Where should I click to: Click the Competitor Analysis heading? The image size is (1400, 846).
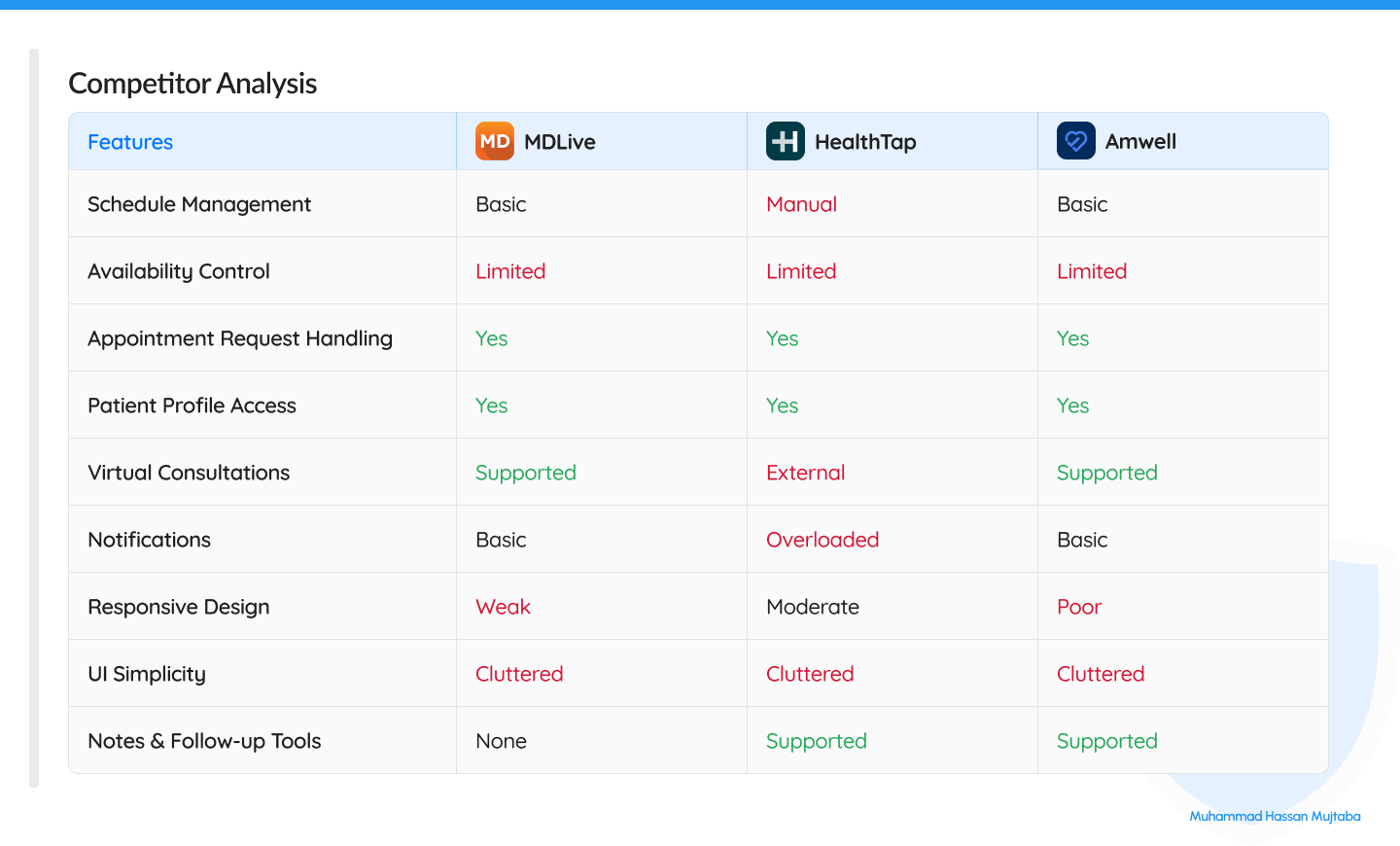[192, 84]
